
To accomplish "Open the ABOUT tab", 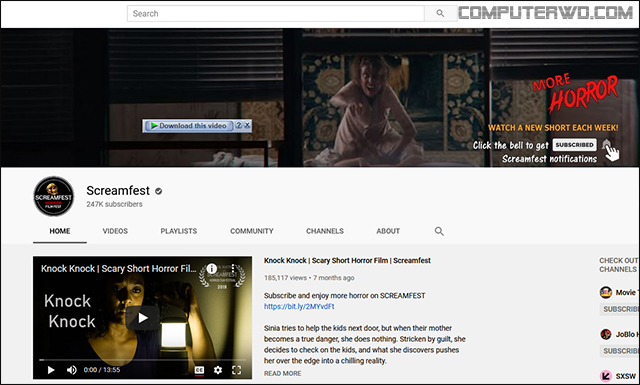I will (388, 231).
